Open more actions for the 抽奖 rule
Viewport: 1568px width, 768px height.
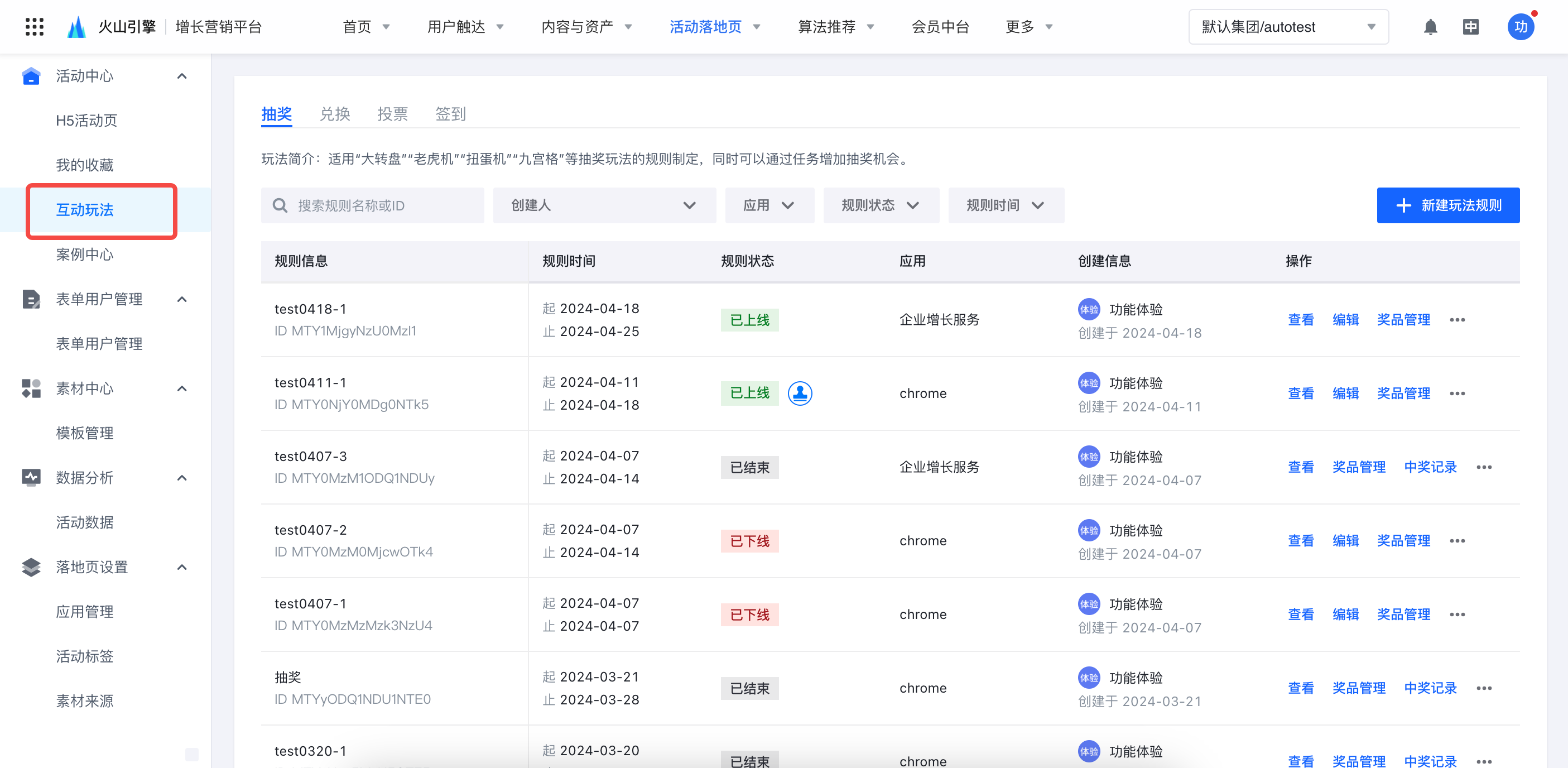(1484, 688)
